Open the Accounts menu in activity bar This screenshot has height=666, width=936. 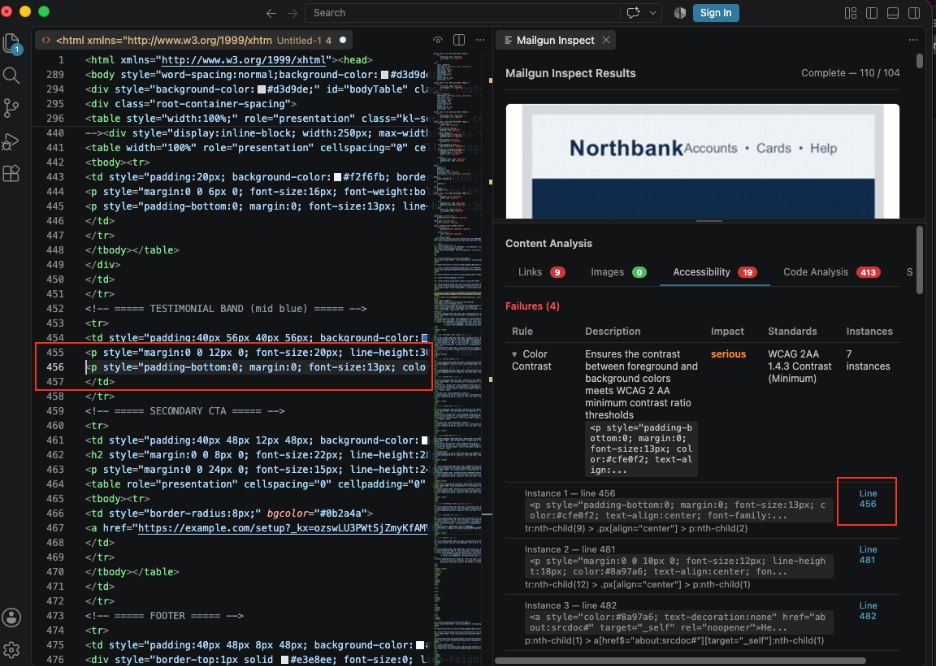point(11,618)
